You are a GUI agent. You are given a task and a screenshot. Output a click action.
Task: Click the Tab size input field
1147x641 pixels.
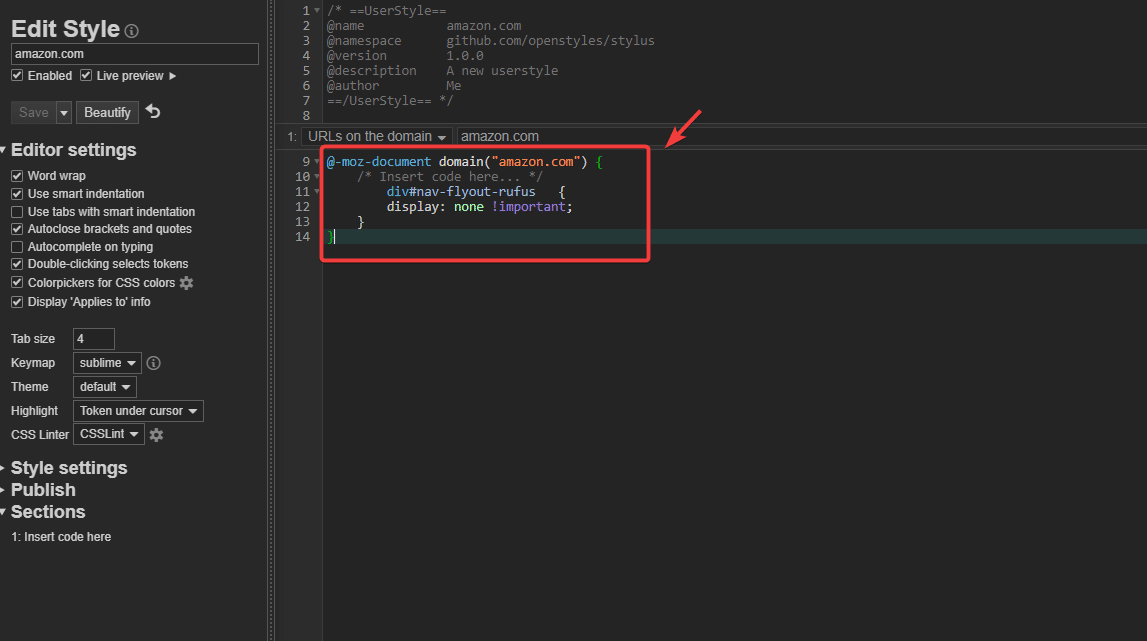click(x=93, y=339)
